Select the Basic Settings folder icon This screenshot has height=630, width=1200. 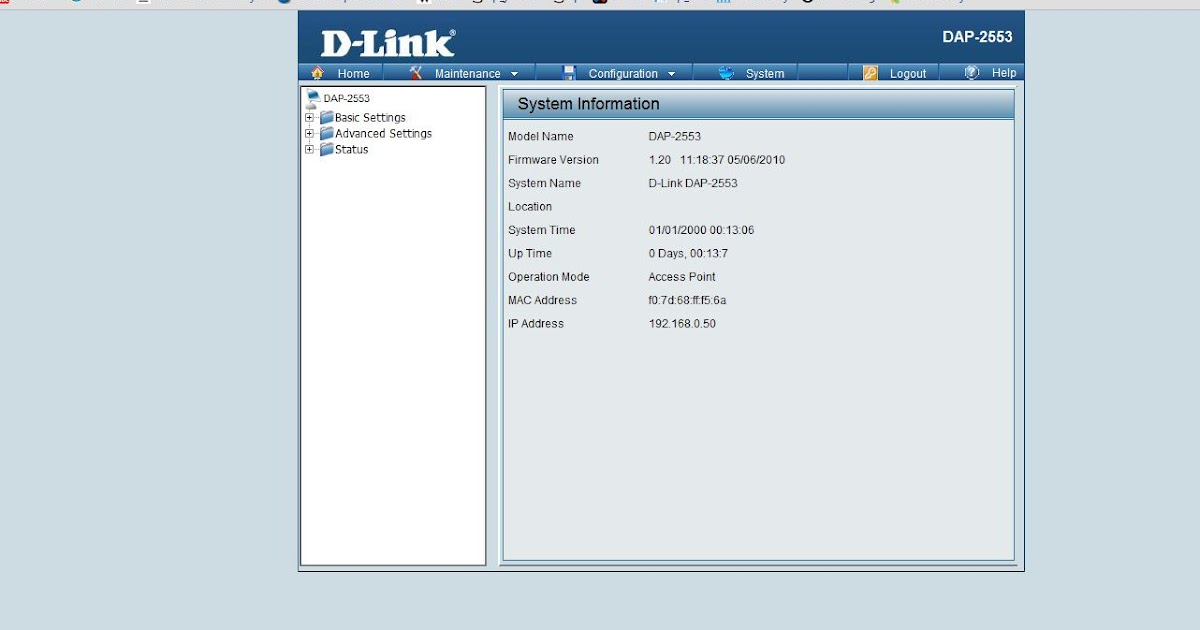tap(327, 117)
